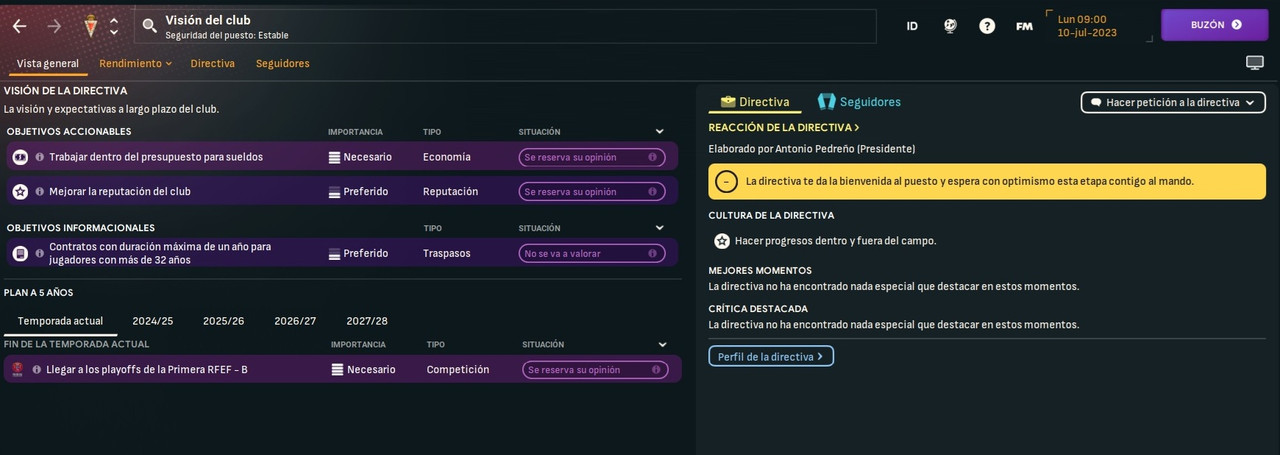Select the 2025/26 season tab
This screenshot has height=455, width=1280.
[224, 321]
